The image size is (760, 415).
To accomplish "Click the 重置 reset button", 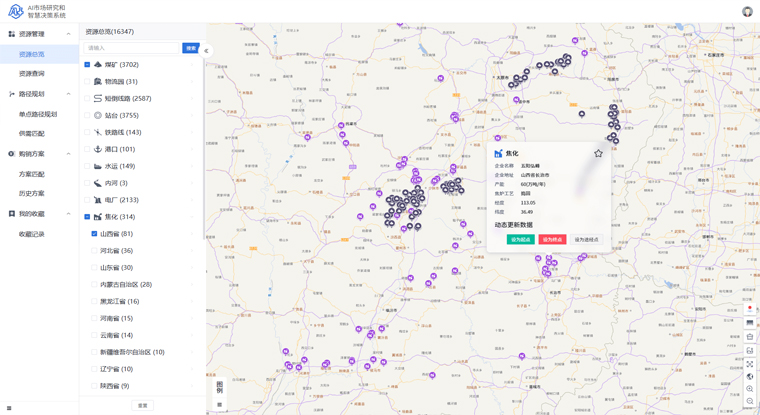I will (x=142, y=405).
